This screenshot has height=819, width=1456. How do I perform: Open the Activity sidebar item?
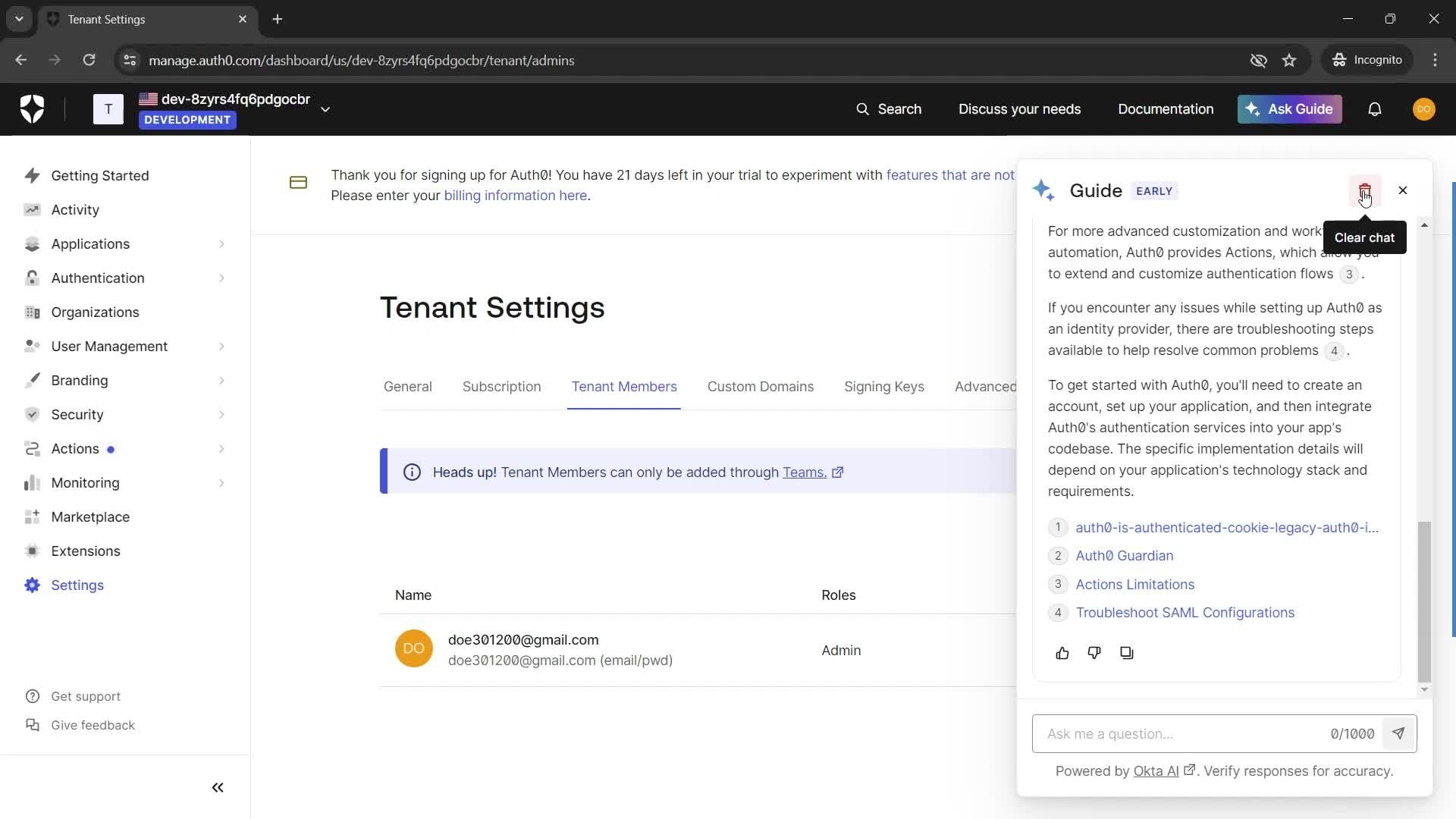(75, 210)
